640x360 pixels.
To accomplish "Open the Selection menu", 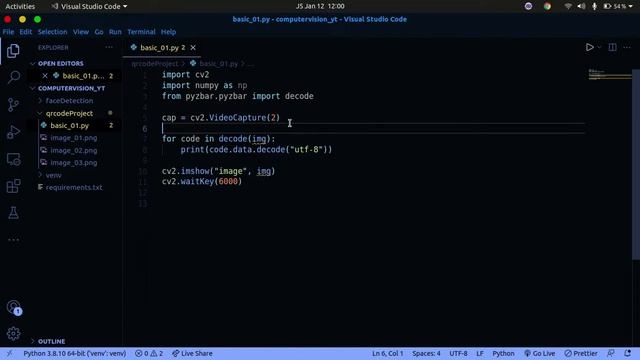I will pyautogui.click(x=52, y=32).
